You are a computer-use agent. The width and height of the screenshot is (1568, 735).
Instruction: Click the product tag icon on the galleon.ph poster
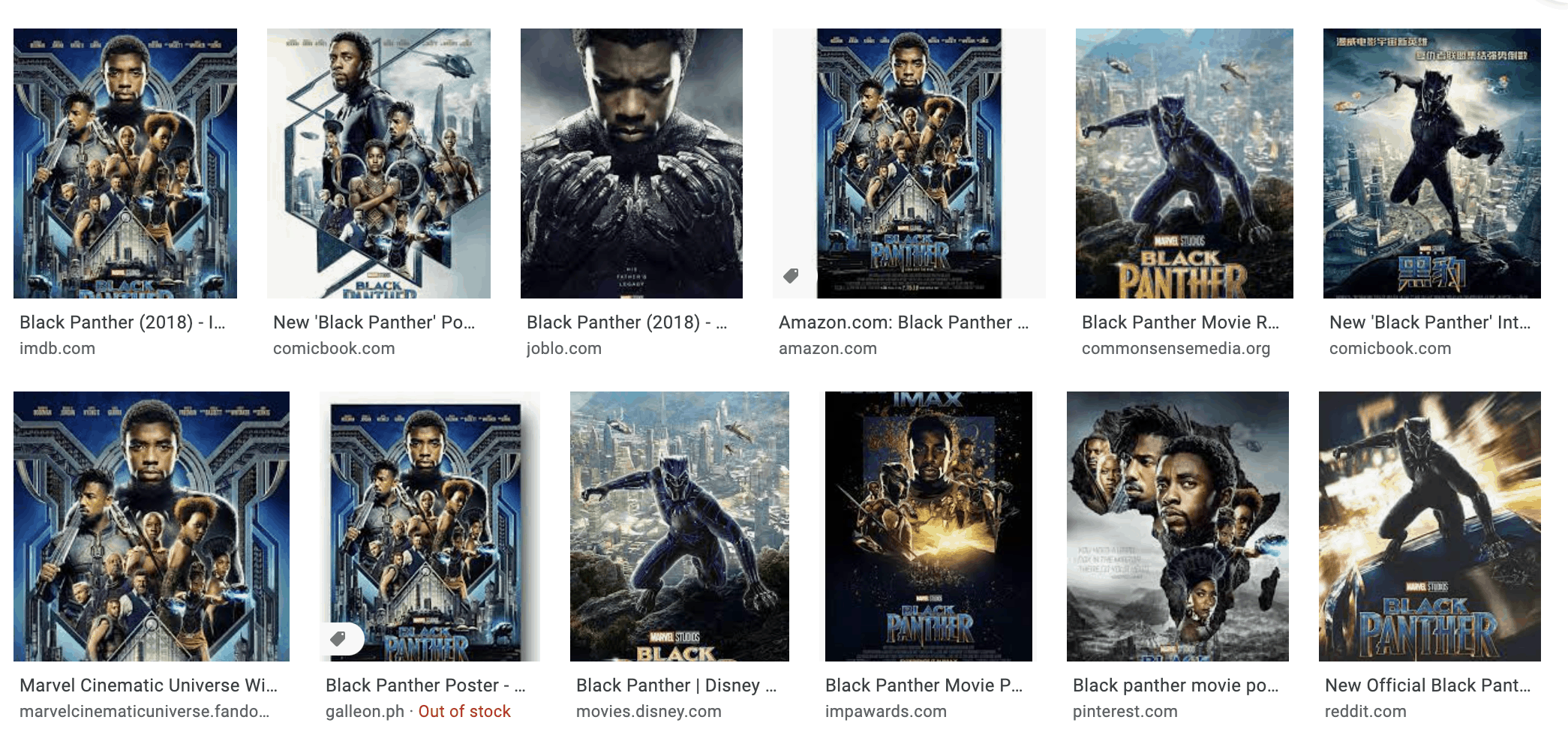coord(338,639)
